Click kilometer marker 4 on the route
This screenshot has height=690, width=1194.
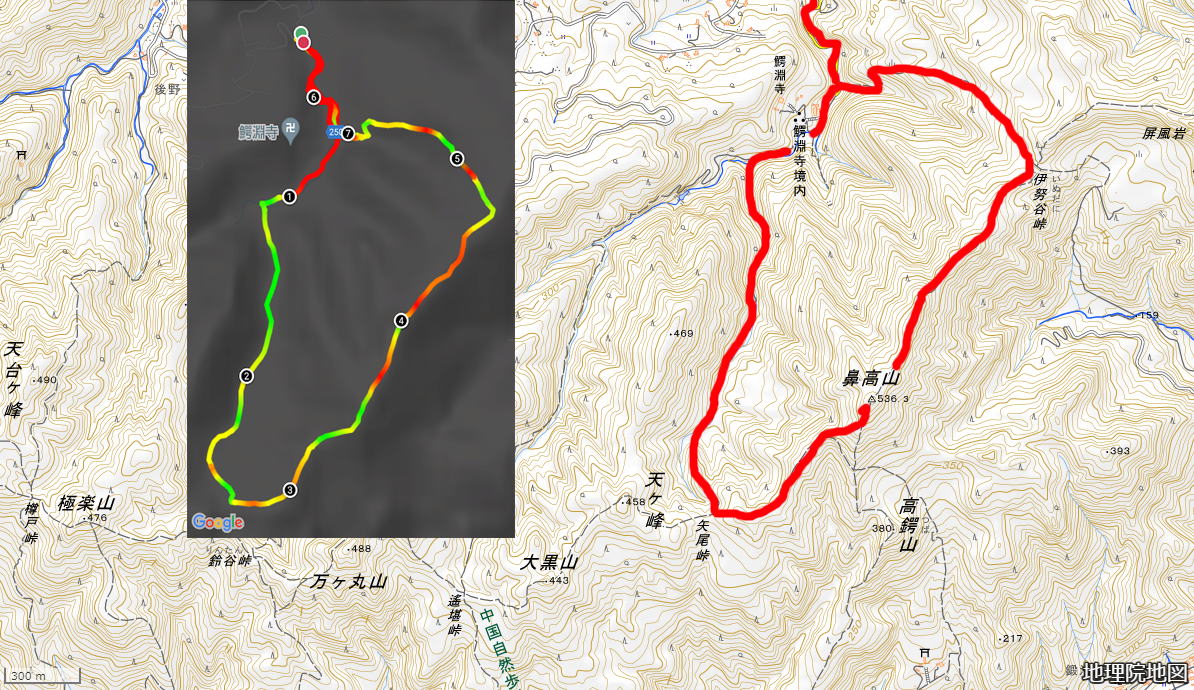click(x=401, y=321)
